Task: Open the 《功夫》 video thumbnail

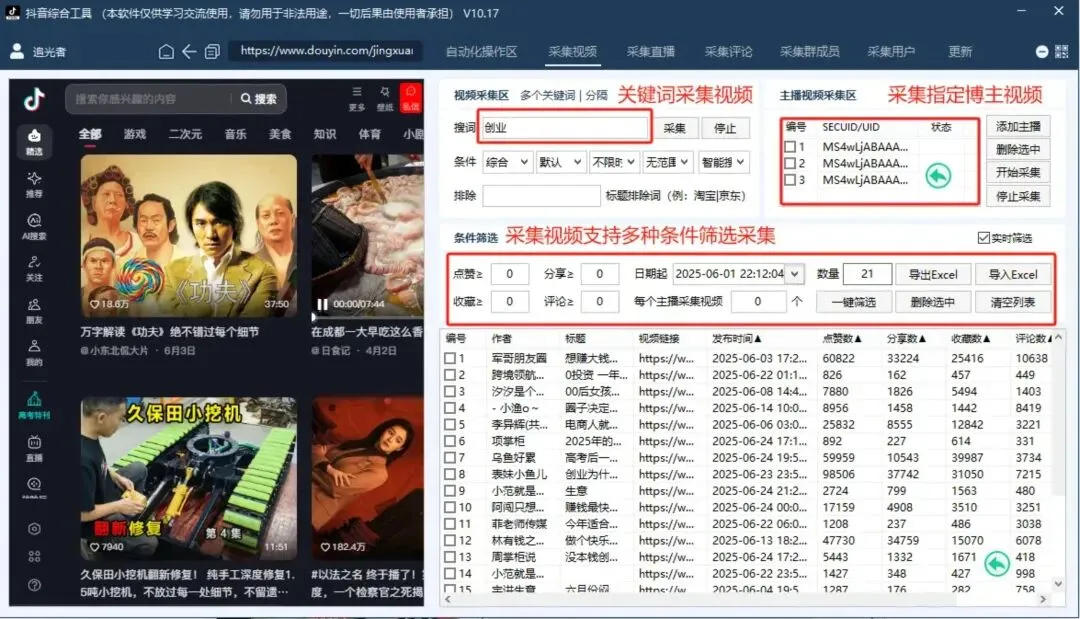Action: (x=189, y=235)
